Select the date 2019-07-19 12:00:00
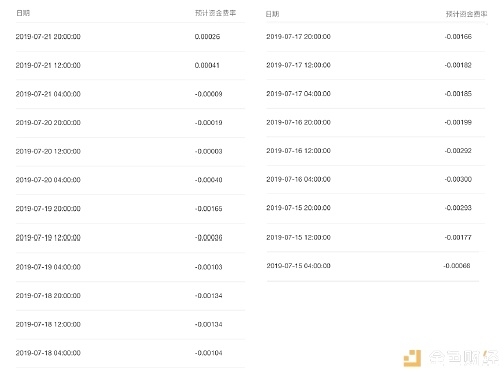Viewport: 504px width, 372px height. tap(48, 238)
